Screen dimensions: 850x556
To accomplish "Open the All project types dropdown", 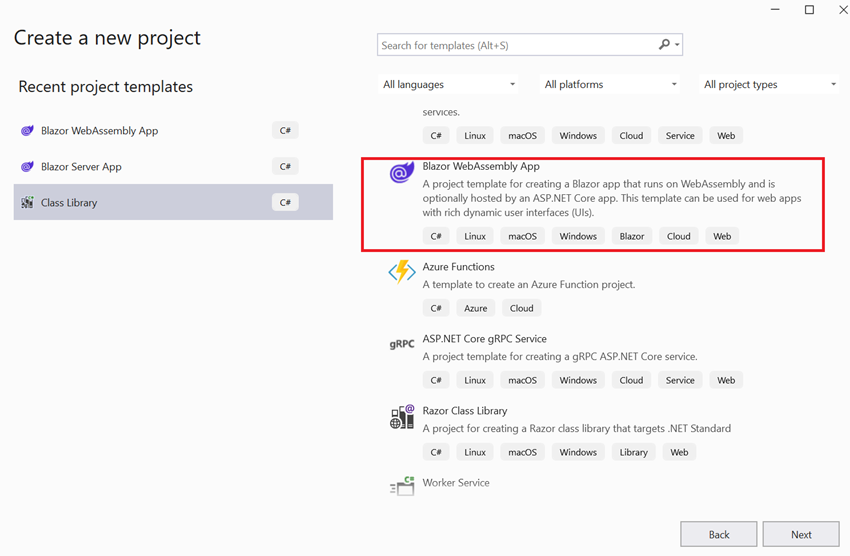I will pos(769,85).
